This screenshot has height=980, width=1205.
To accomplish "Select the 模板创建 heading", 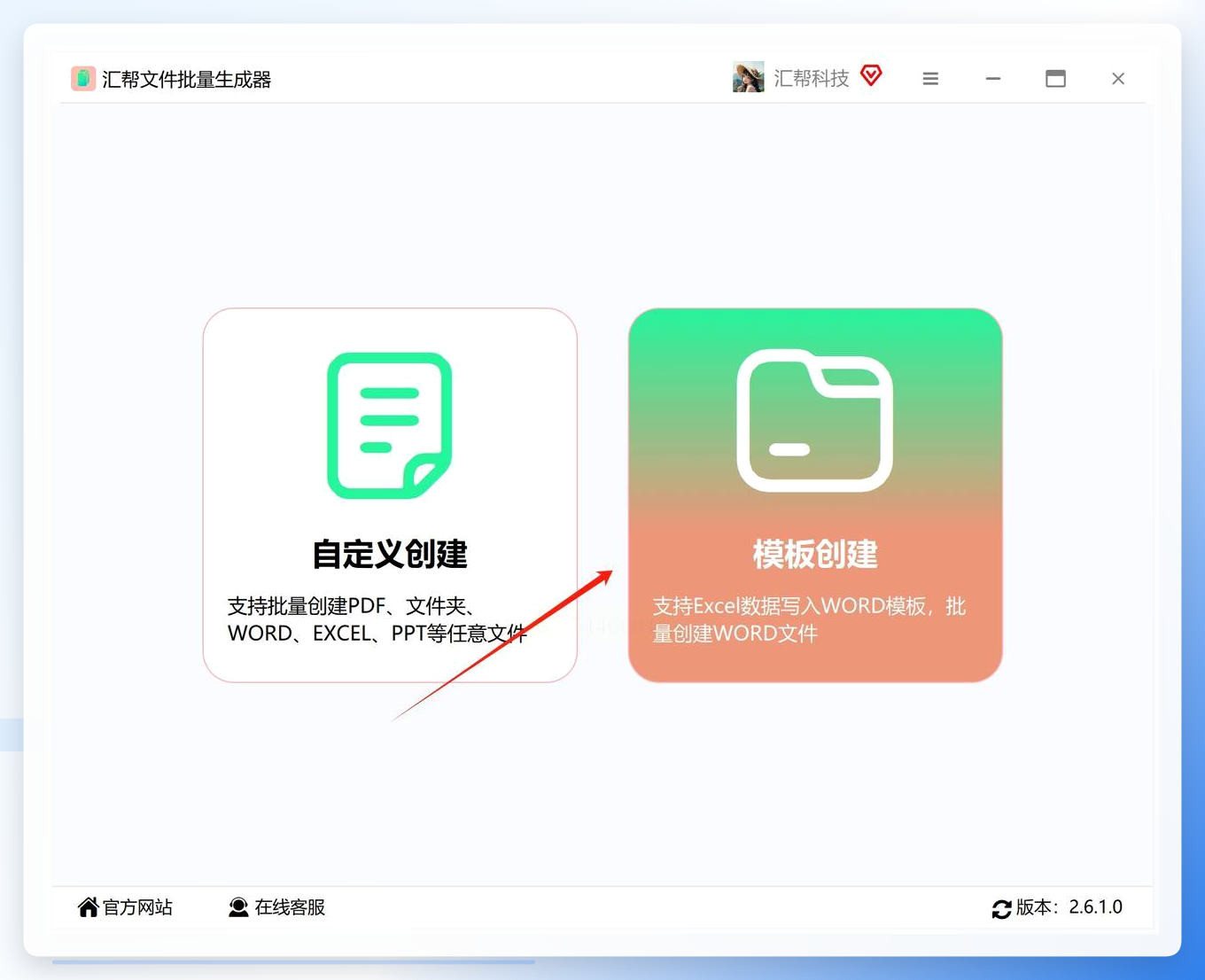I will [815, 554].
